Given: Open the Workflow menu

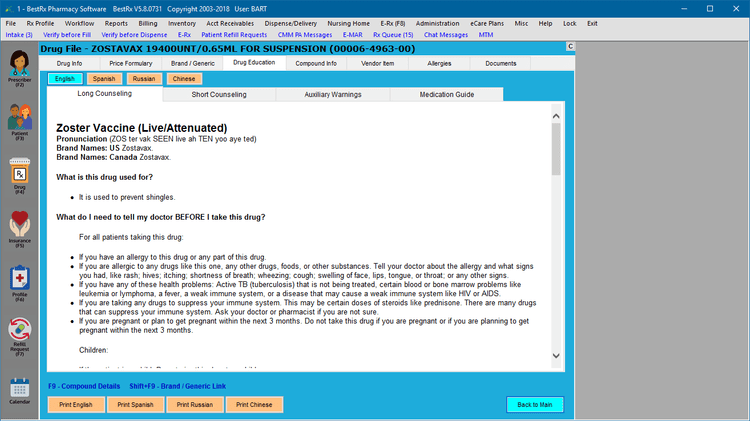Looking at the screenshot, I should pos(79,23).
